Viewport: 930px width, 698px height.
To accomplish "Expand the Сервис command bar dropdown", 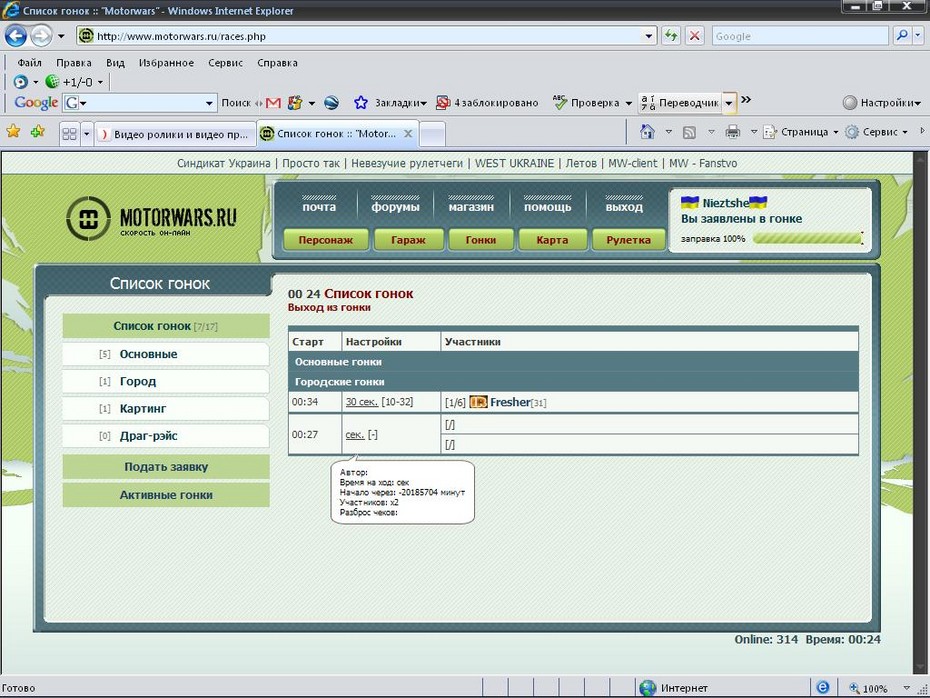I will [878, 132].
